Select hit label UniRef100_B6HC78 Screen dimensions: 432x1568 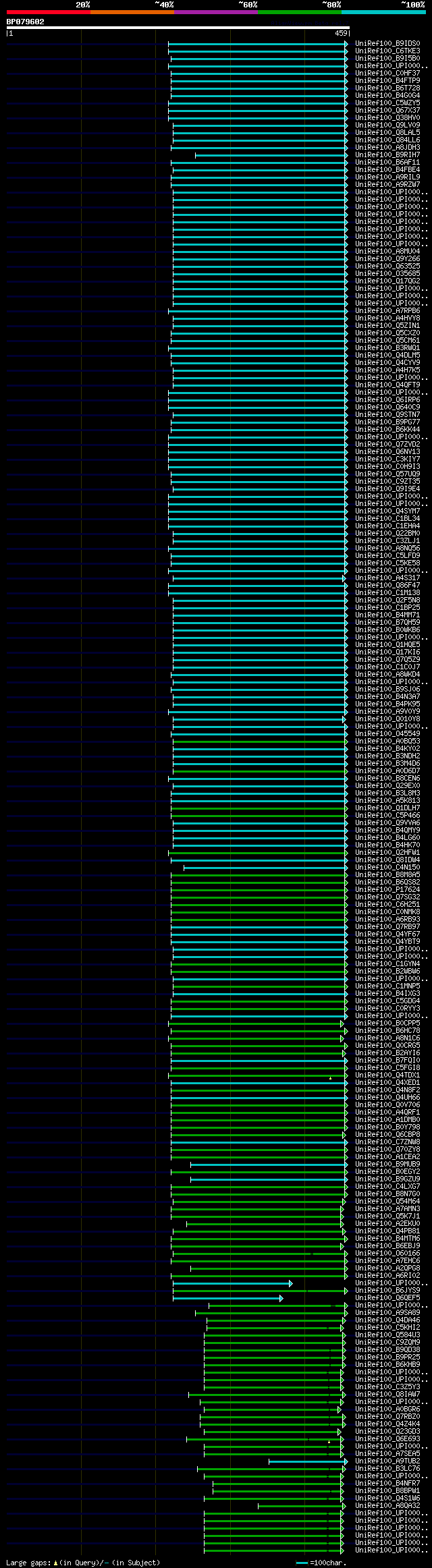pyautogui.click(x=387, y=1031)
